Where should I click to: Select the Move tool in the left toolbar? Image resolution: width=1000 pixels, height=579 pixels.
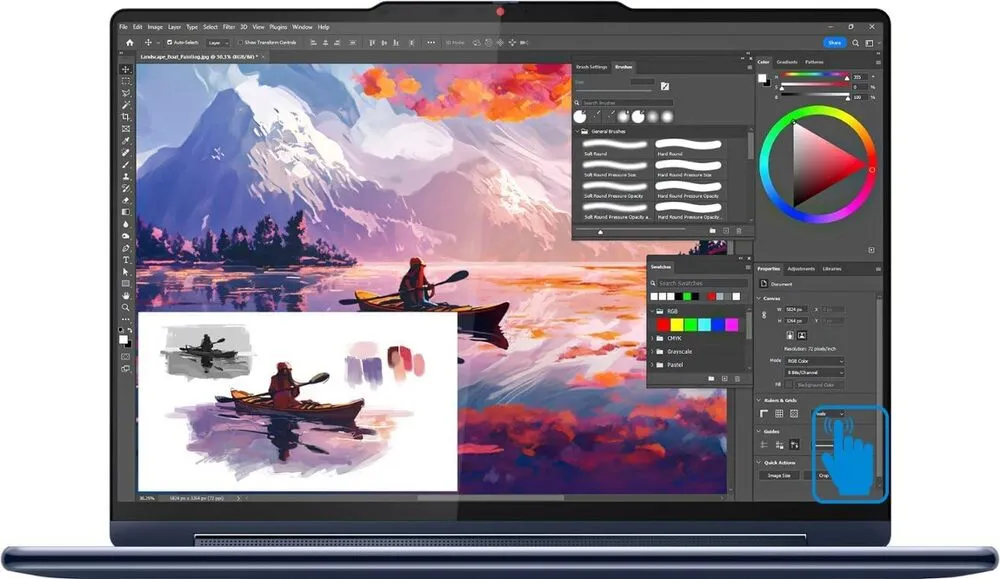(126, 70)
